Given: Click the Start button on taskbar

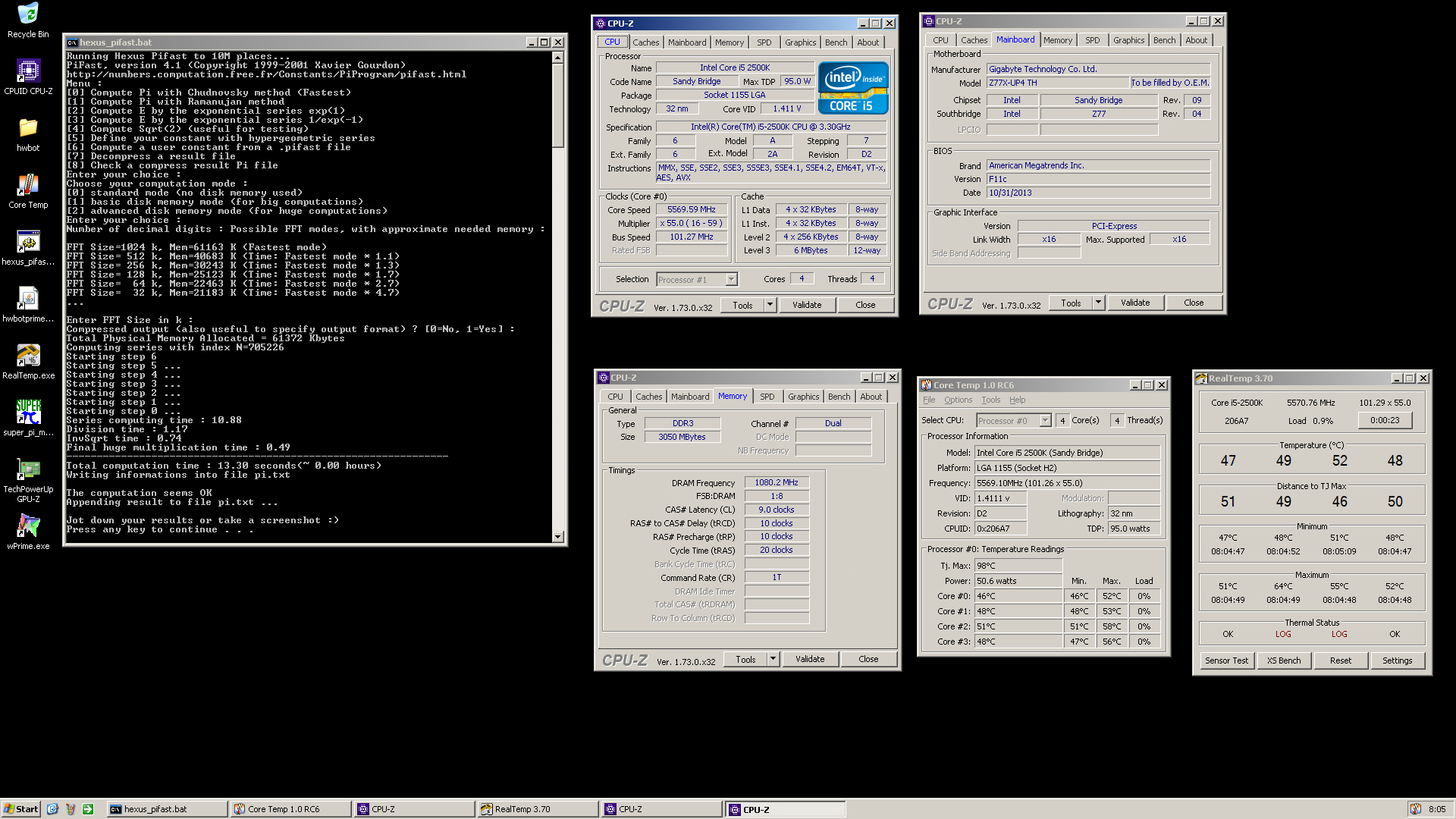Looking at the screenshot, I should [x=20, y=809].
